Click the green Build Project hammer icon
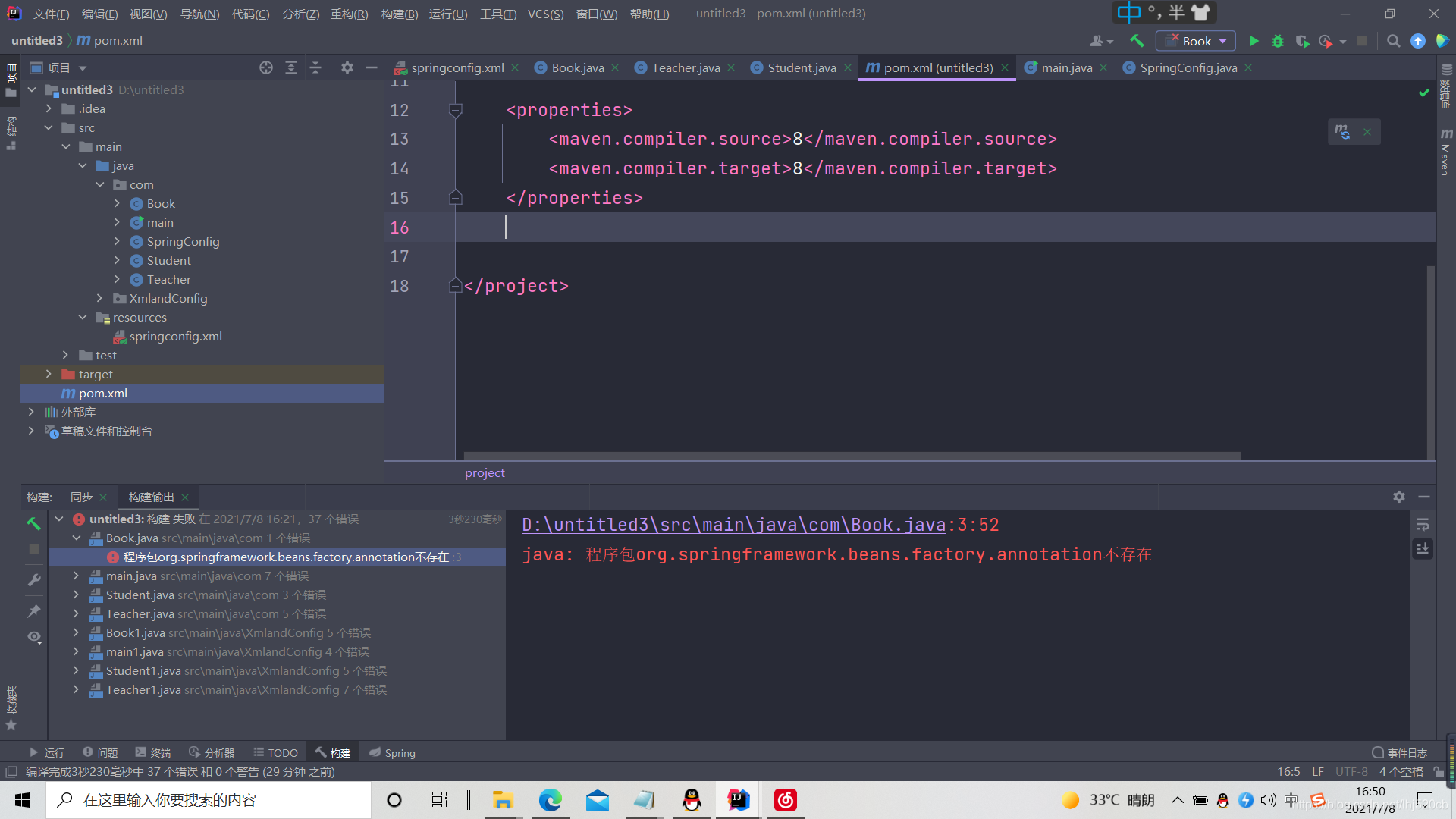1456x819 pixels. 1137,40
